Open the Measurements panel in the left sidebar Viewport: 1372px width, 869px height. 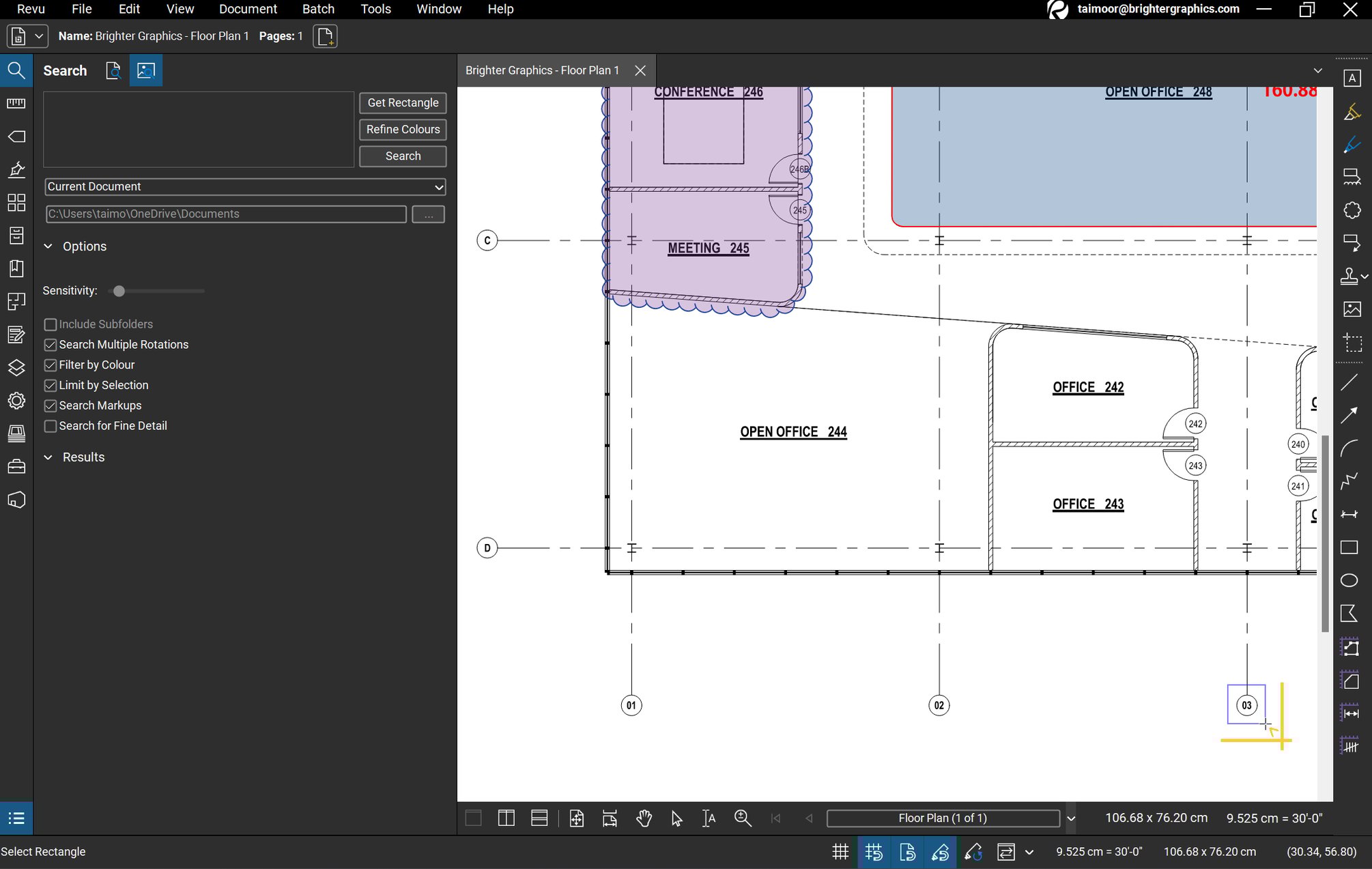(16, 102)
